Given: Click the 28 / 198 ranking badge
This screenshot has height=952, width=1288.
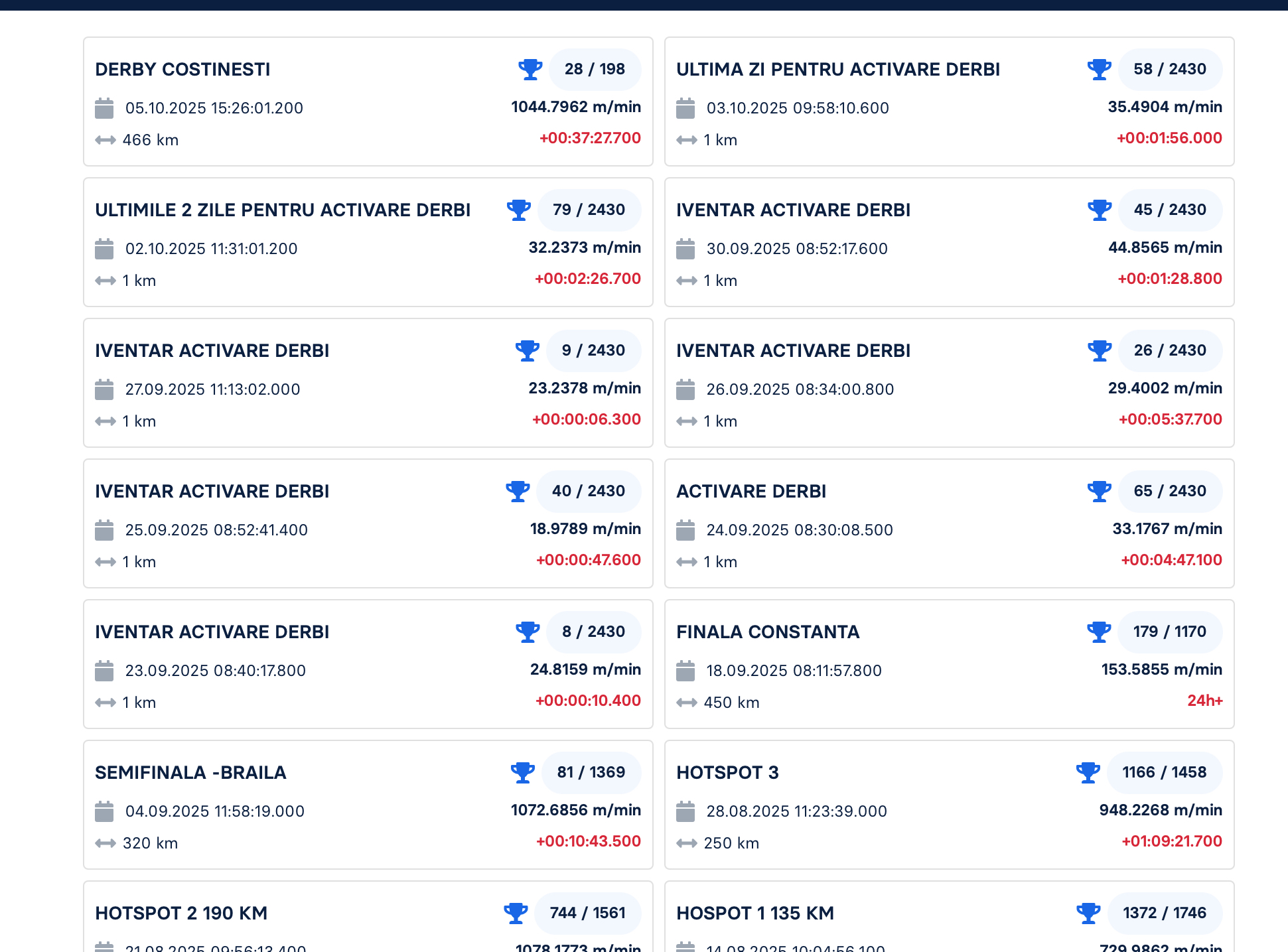Looking at the screenshot, I should click(595, 69).
